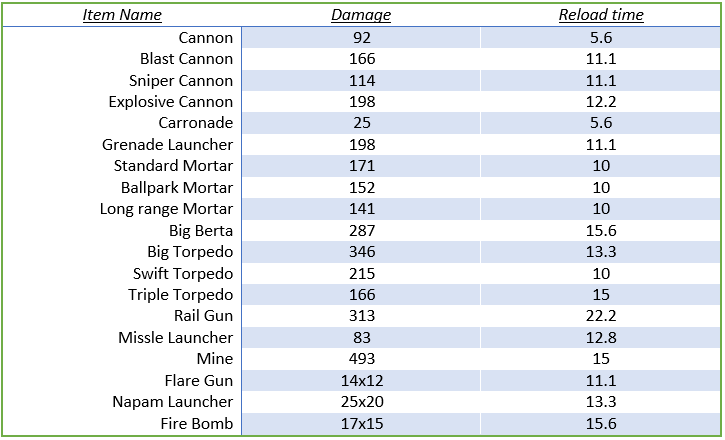Viewport: 725px width, 440px height.
Task: Click the Explosive Cannon reload time 12.2
Action: click(600, 102)
